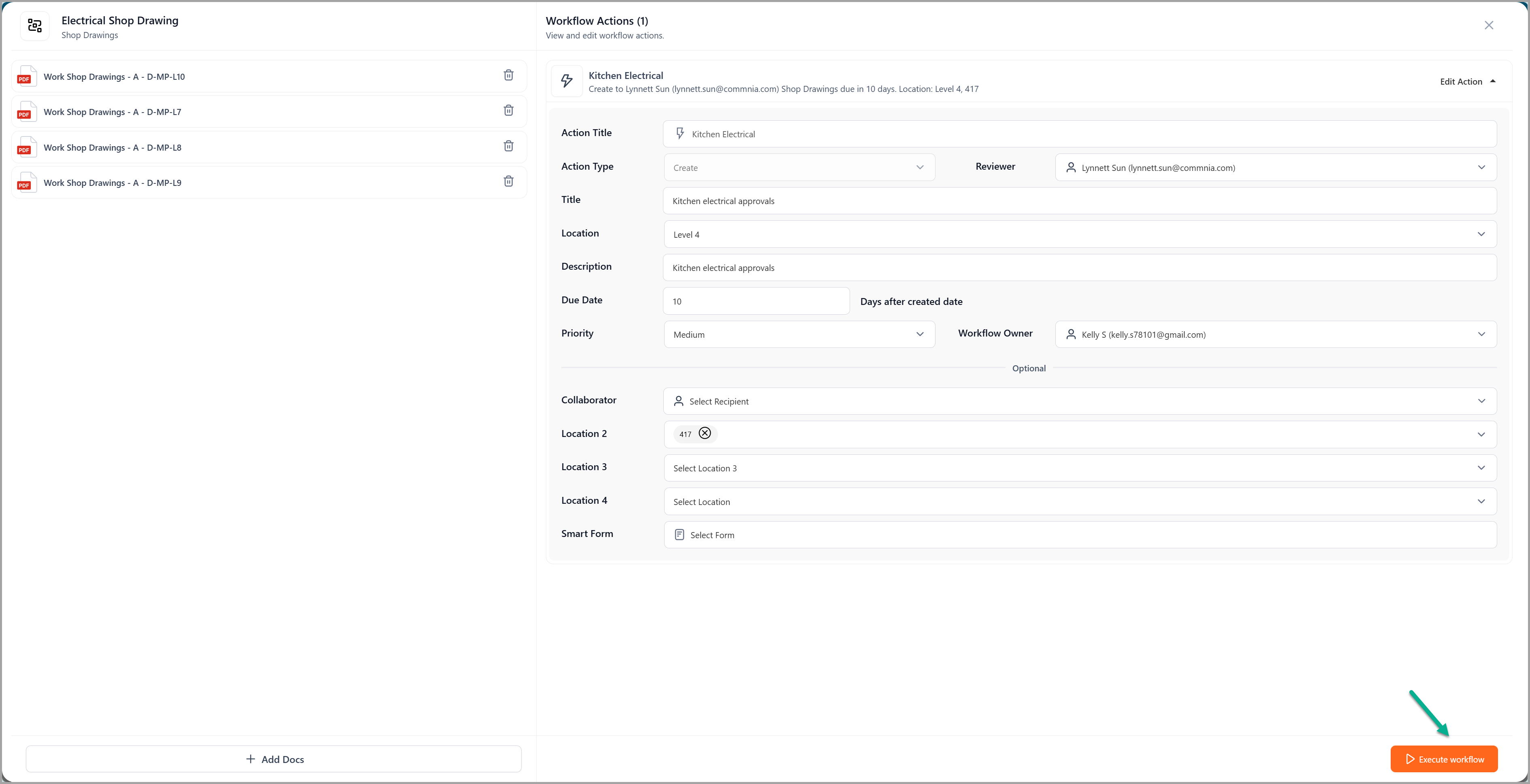Open the Reviewer dropdown
The image size is (1530, 784).
1275,168
